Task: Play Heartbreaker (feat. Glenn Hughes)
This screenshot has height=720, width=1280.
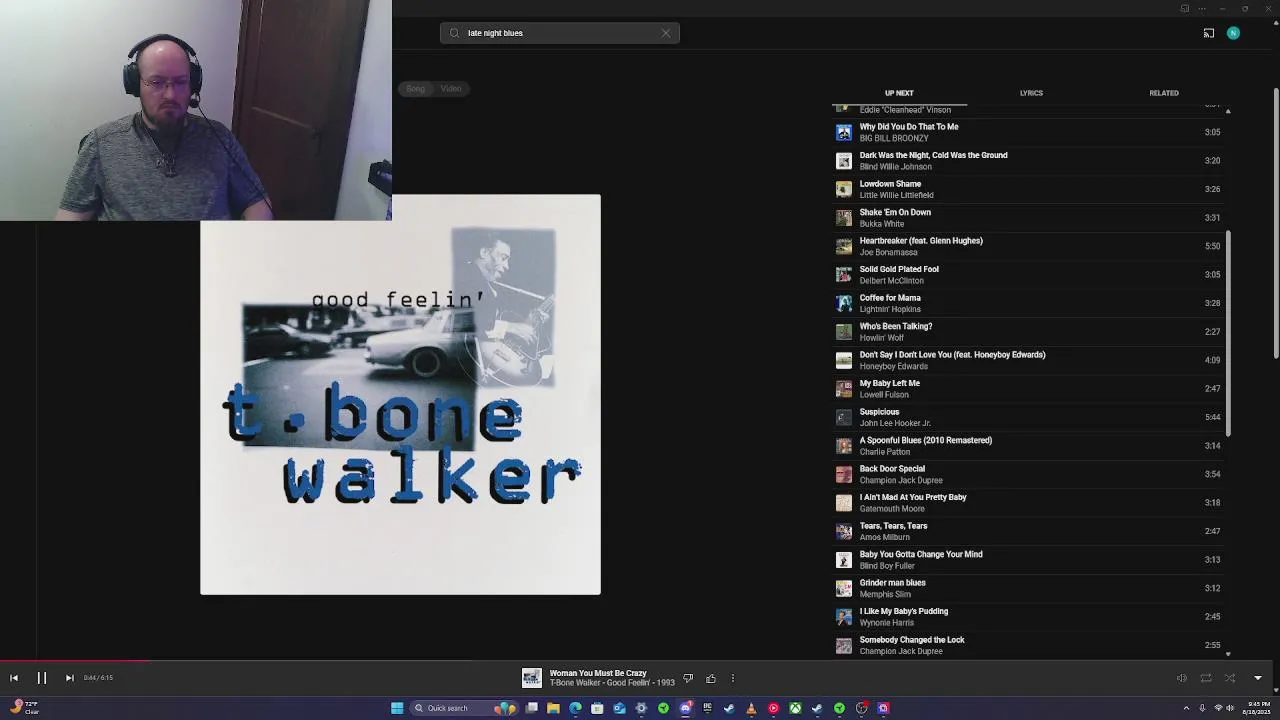Action: tap(1028, 246)
